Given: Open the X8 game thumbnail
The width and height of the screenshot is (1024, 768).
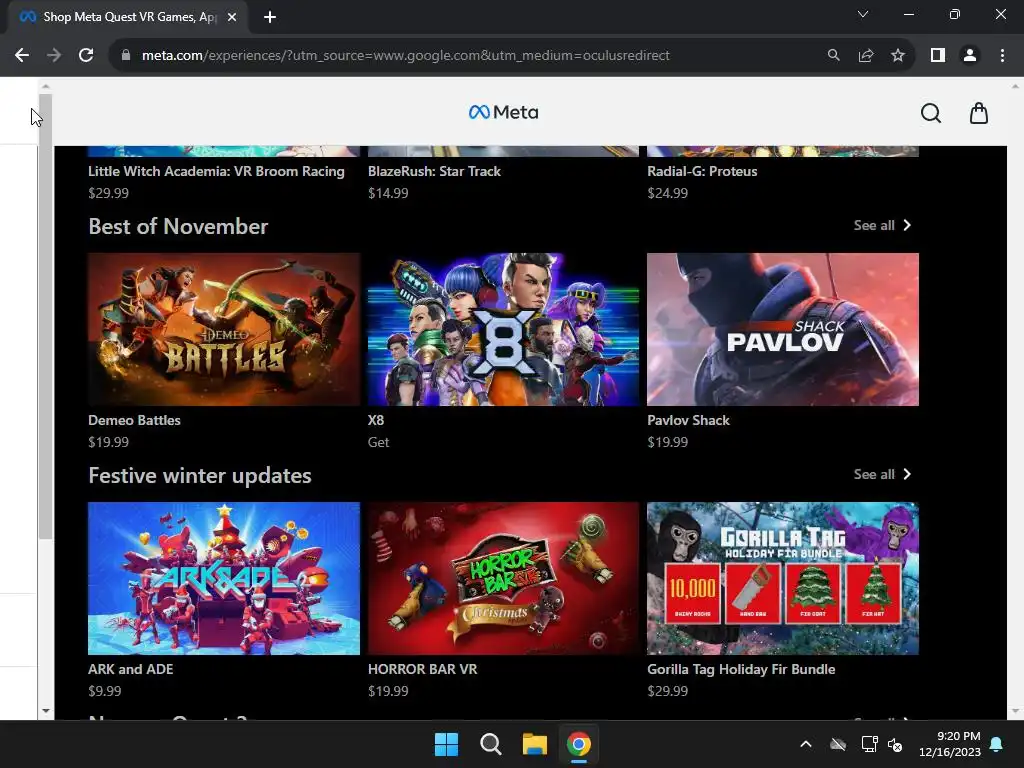Looking at the screenshot, I should point(504,330).
